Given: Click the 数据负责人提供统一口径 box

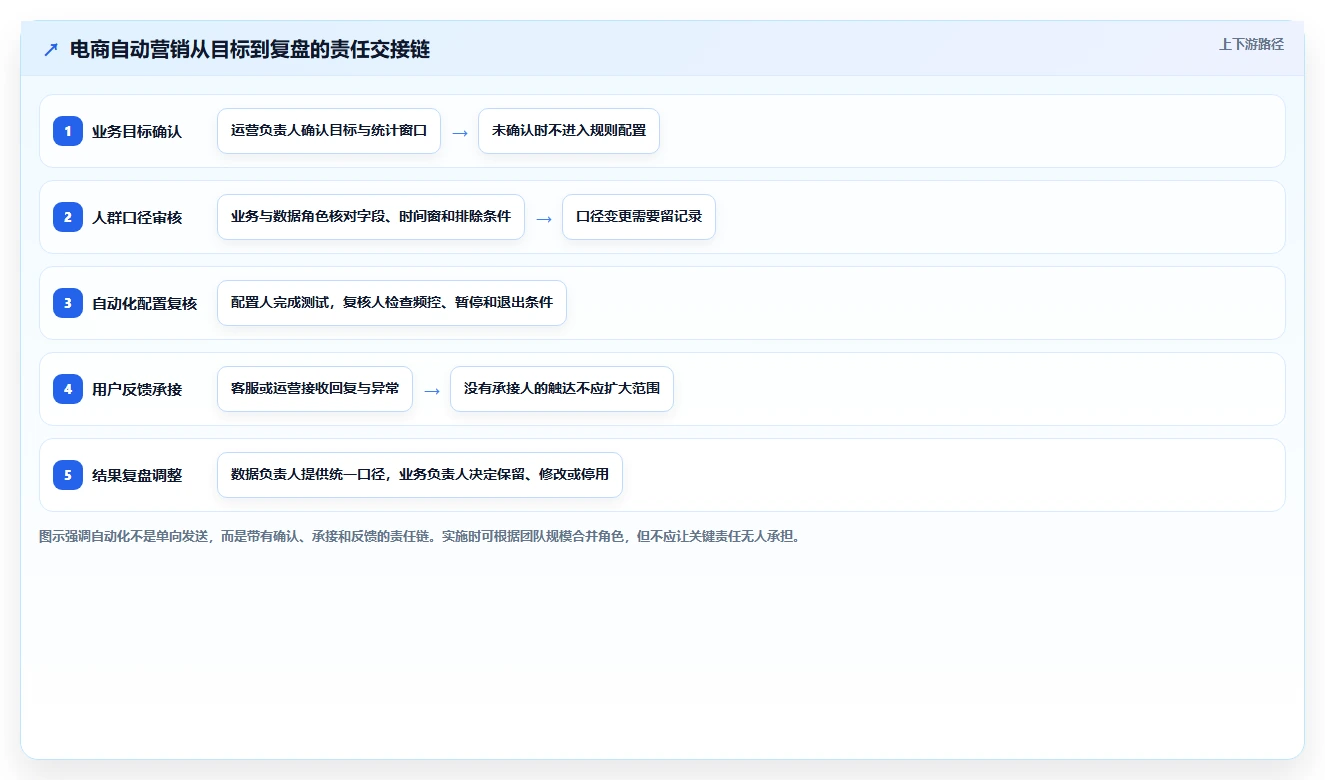Looking at the screenshot, I should [420, 475].
